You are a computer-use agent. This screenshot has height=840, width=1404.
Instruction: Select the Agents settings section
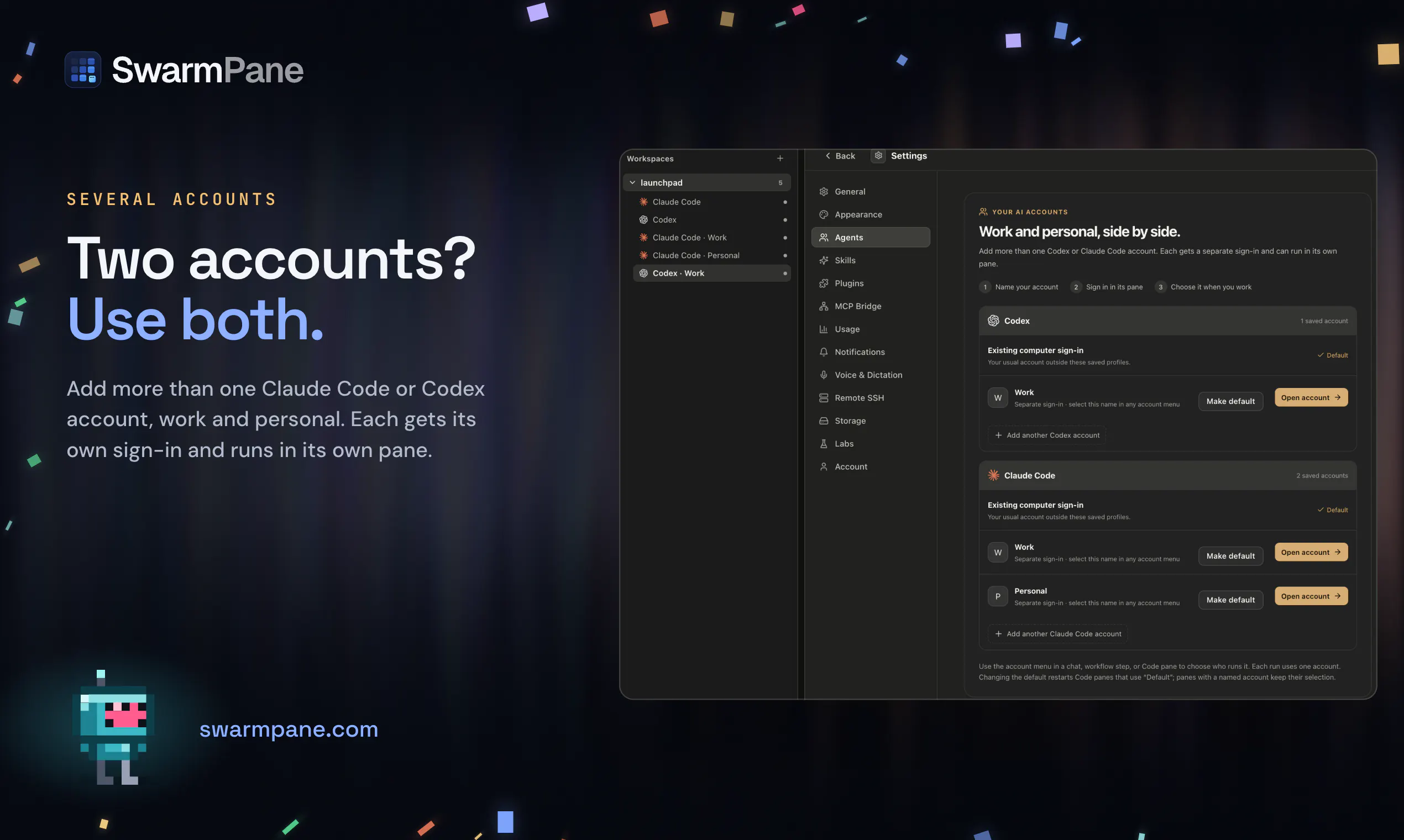coord(870,238)
